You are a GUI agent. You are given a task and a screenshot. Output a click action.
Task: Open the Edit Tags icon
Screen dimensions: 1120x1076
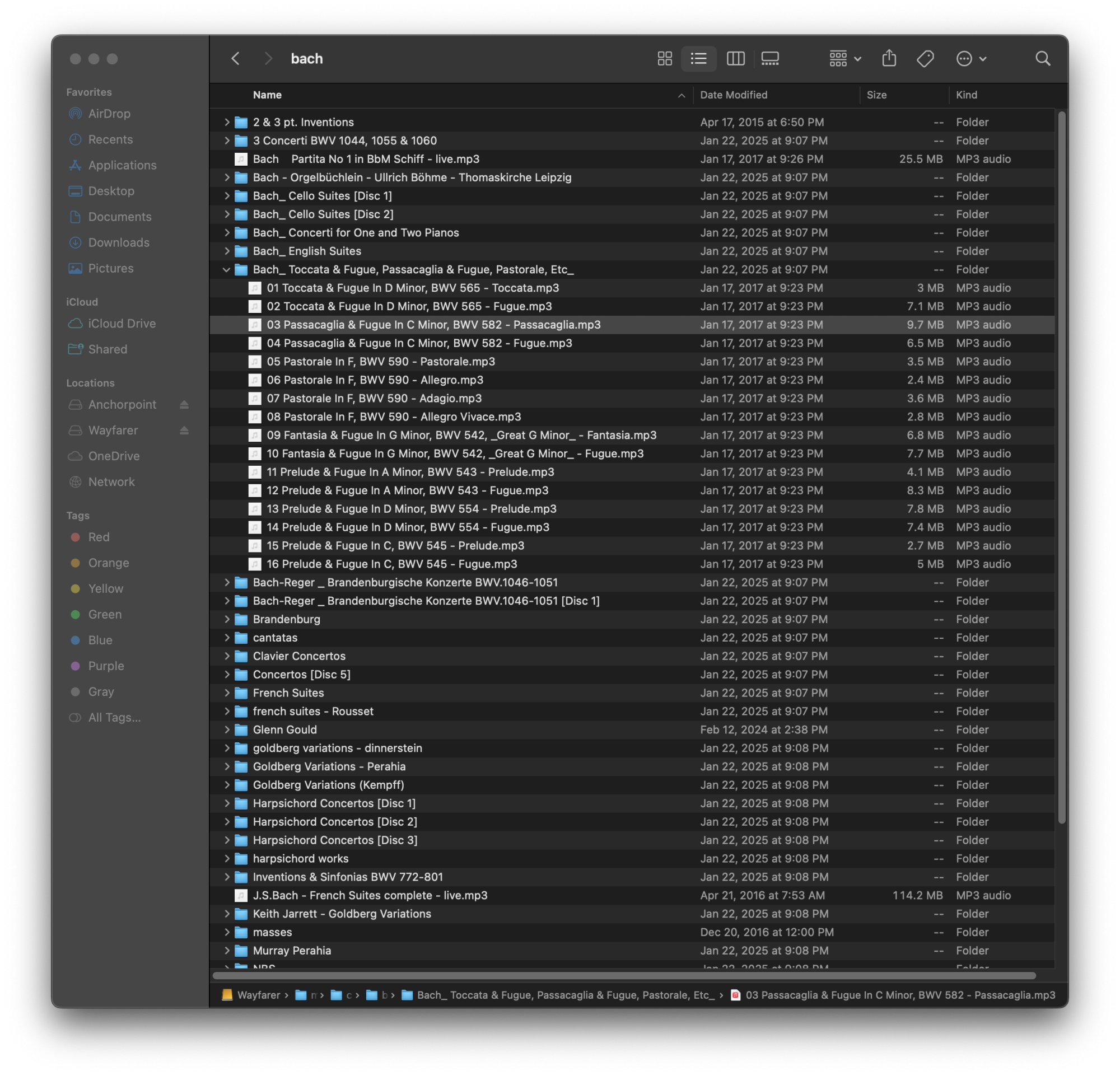coord(925,58)
